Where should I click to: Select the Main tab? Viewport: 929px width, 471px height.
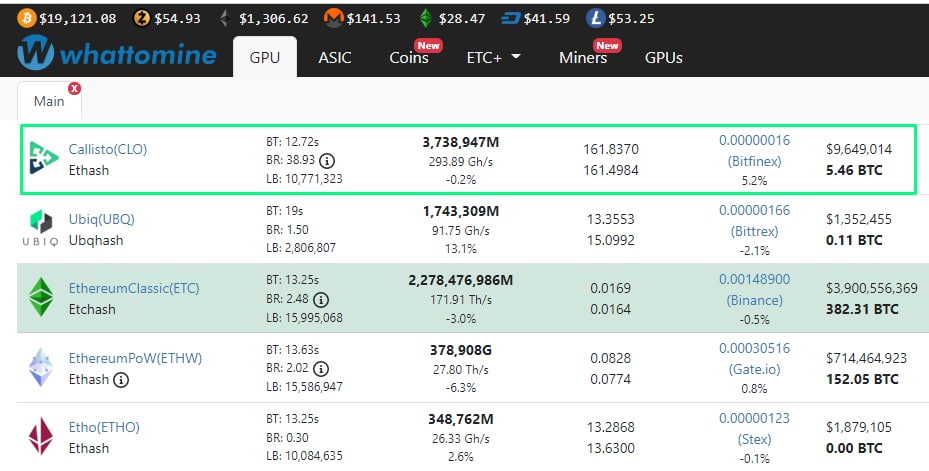[x=49, y=101]
